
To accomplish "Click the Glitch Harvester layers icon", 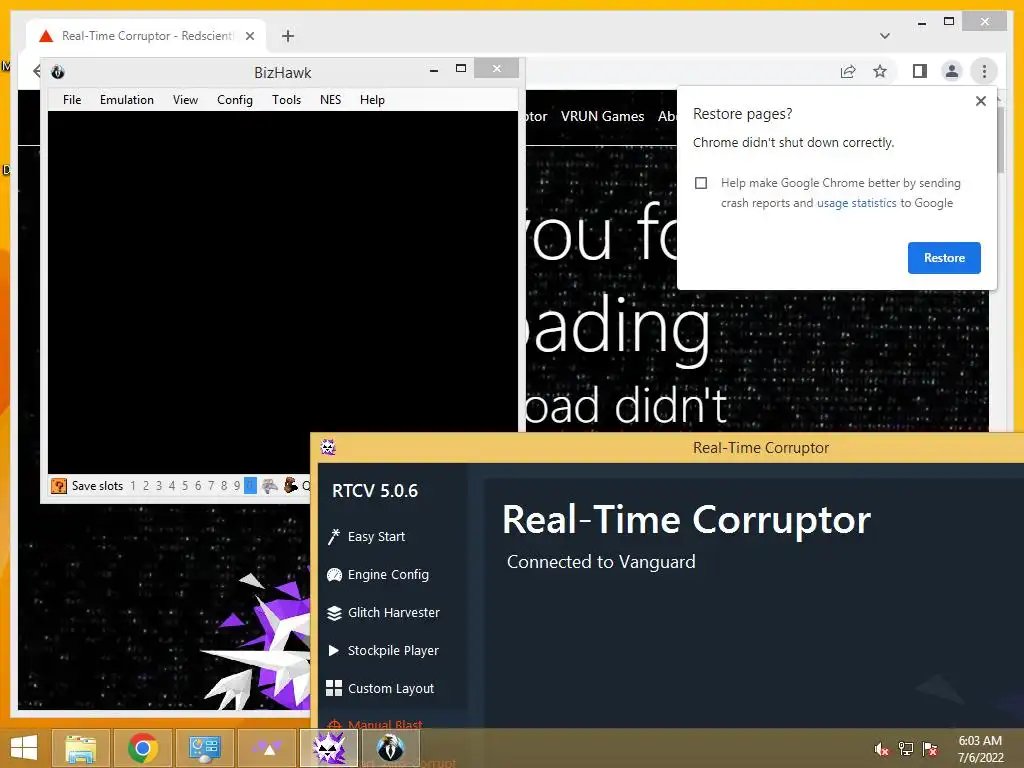I will click(x=334, y=613).
